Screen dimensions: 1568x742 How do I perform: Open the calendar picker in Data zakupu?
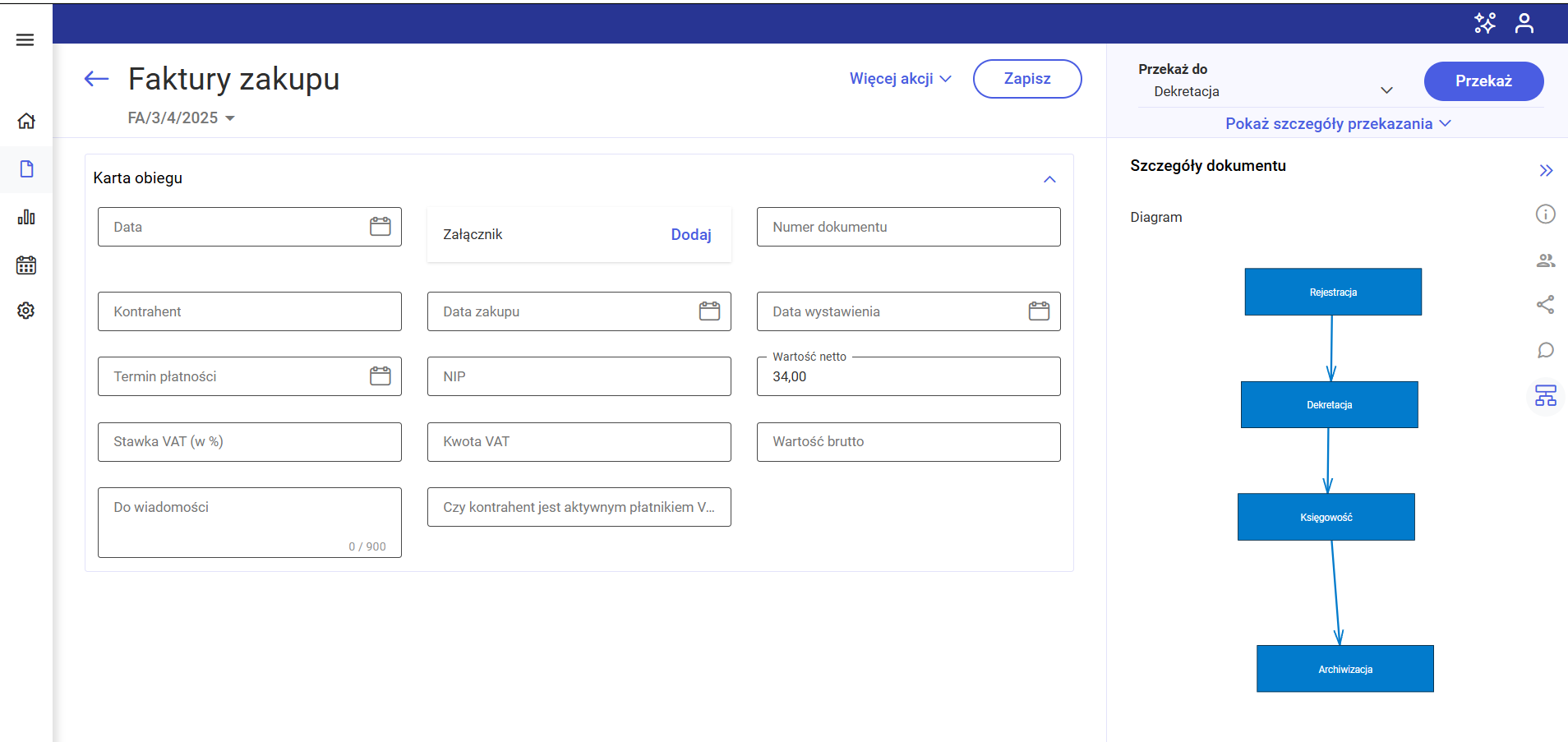[710, 311]
